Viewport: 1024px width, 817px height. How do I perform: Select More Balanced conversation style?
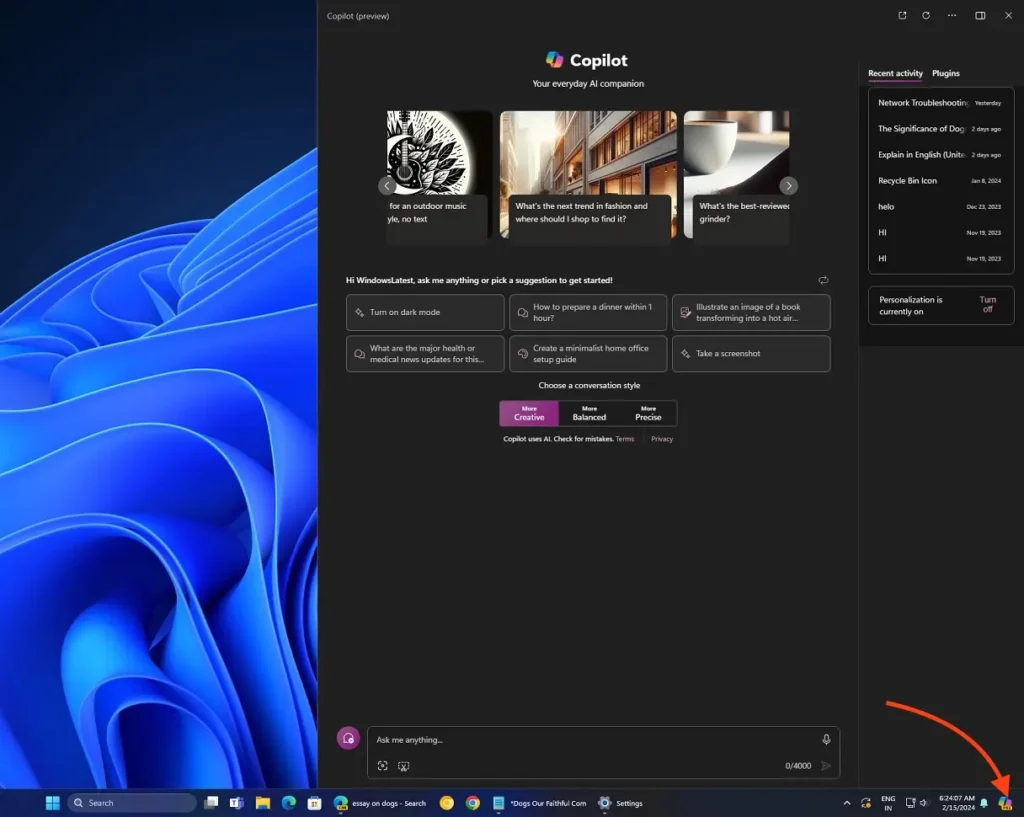(x=589, y=413)
